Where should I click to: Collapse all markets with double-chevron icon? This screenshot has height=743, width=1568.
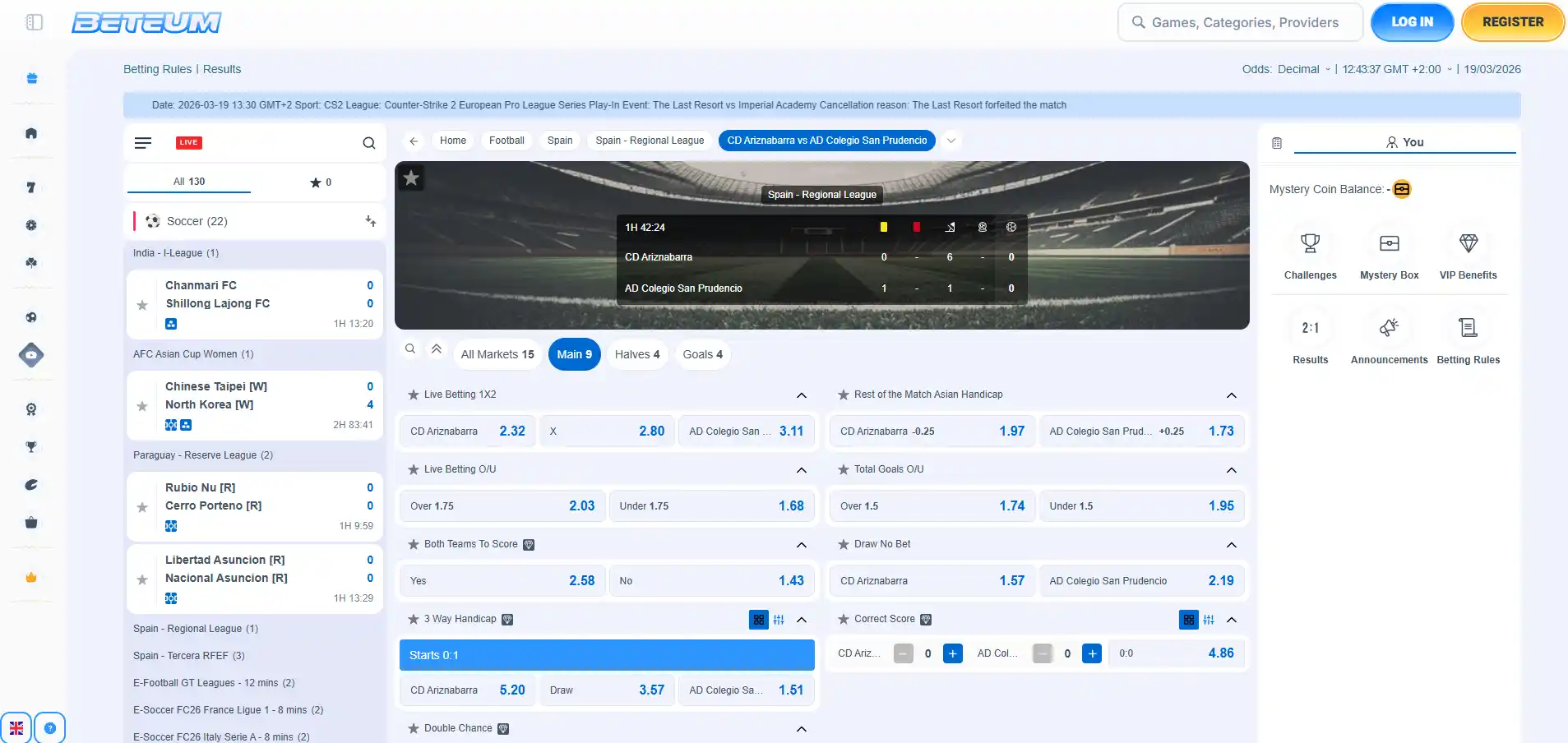(437, 349)
